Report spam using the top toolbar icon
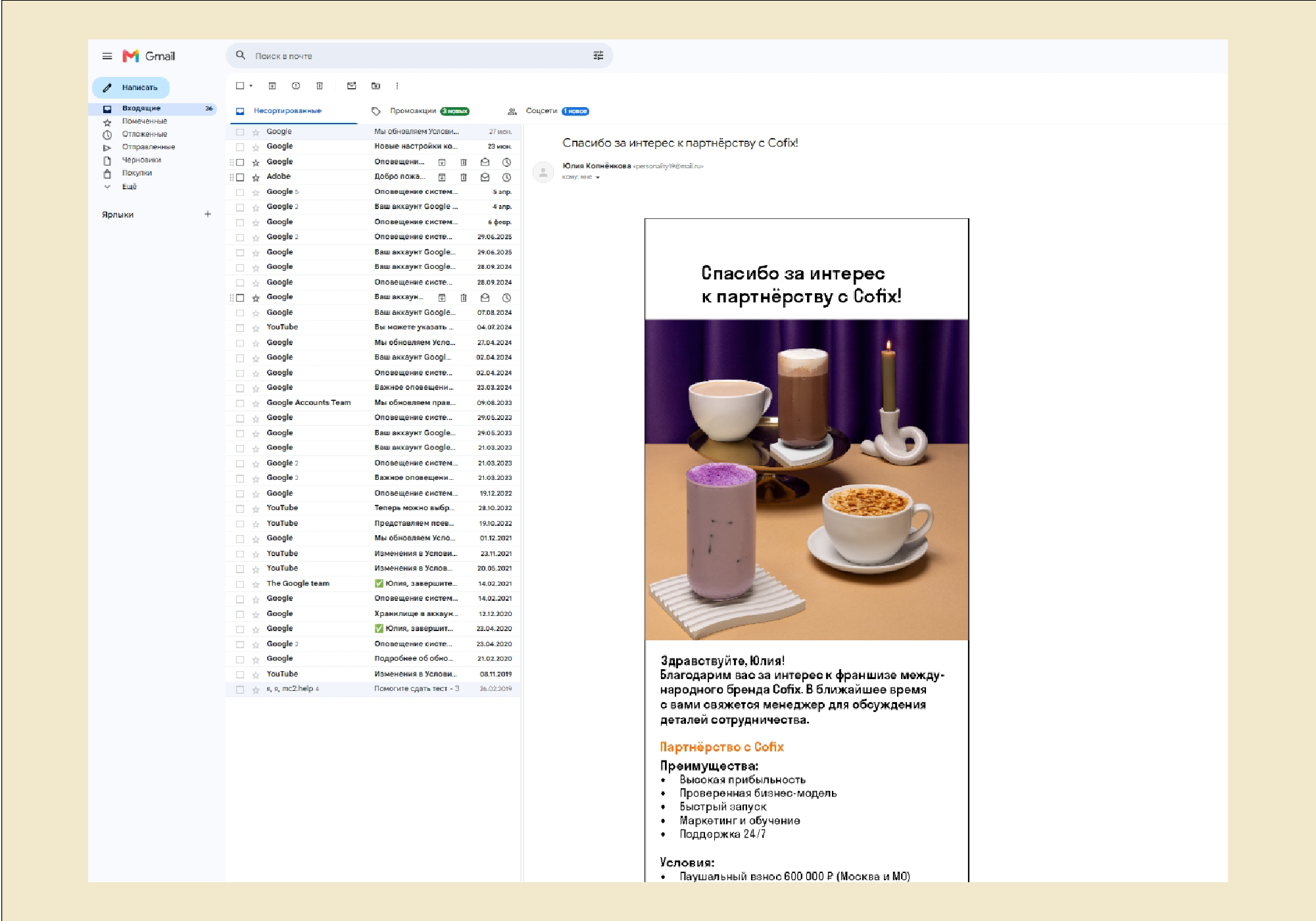 tap(296, 85)
